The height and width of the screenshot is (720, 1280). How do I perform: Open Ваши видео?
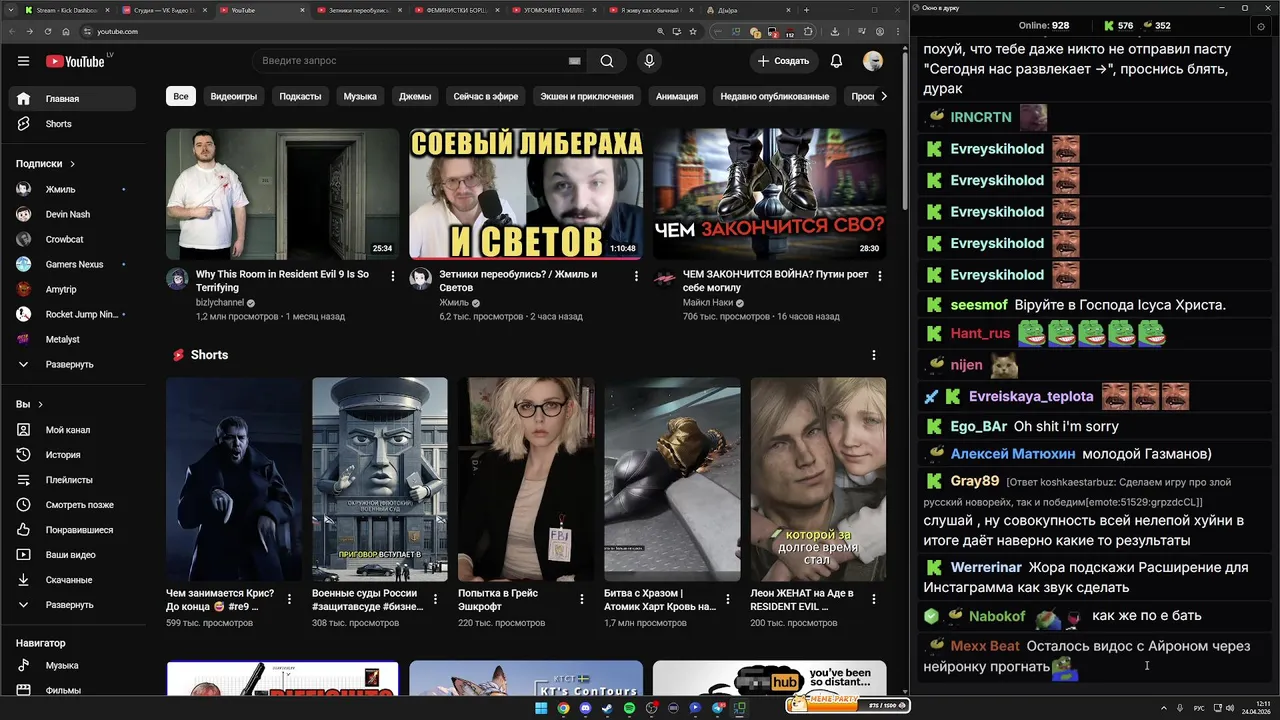click(x=72, y=555)
